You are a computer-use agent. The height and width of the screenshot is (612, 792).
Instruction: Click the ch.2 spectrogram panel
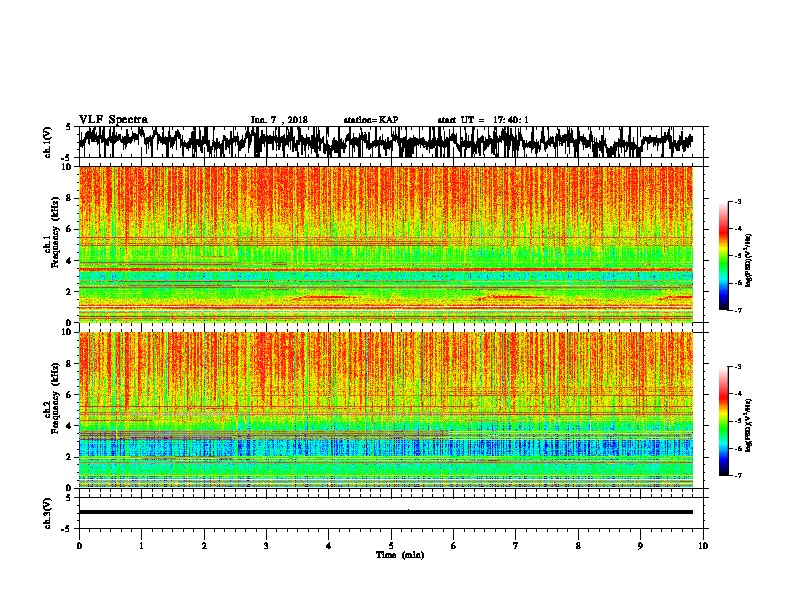(386, 410)
